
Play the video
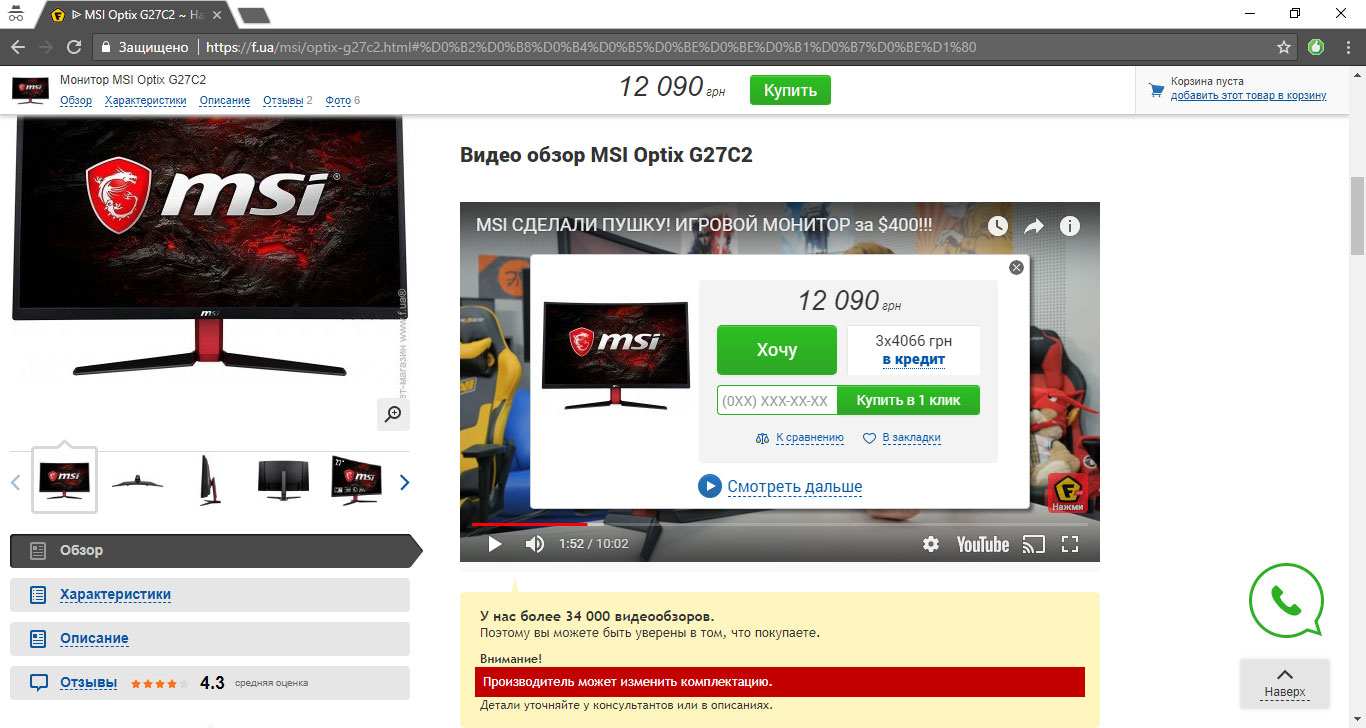click(x=494, y=544)
